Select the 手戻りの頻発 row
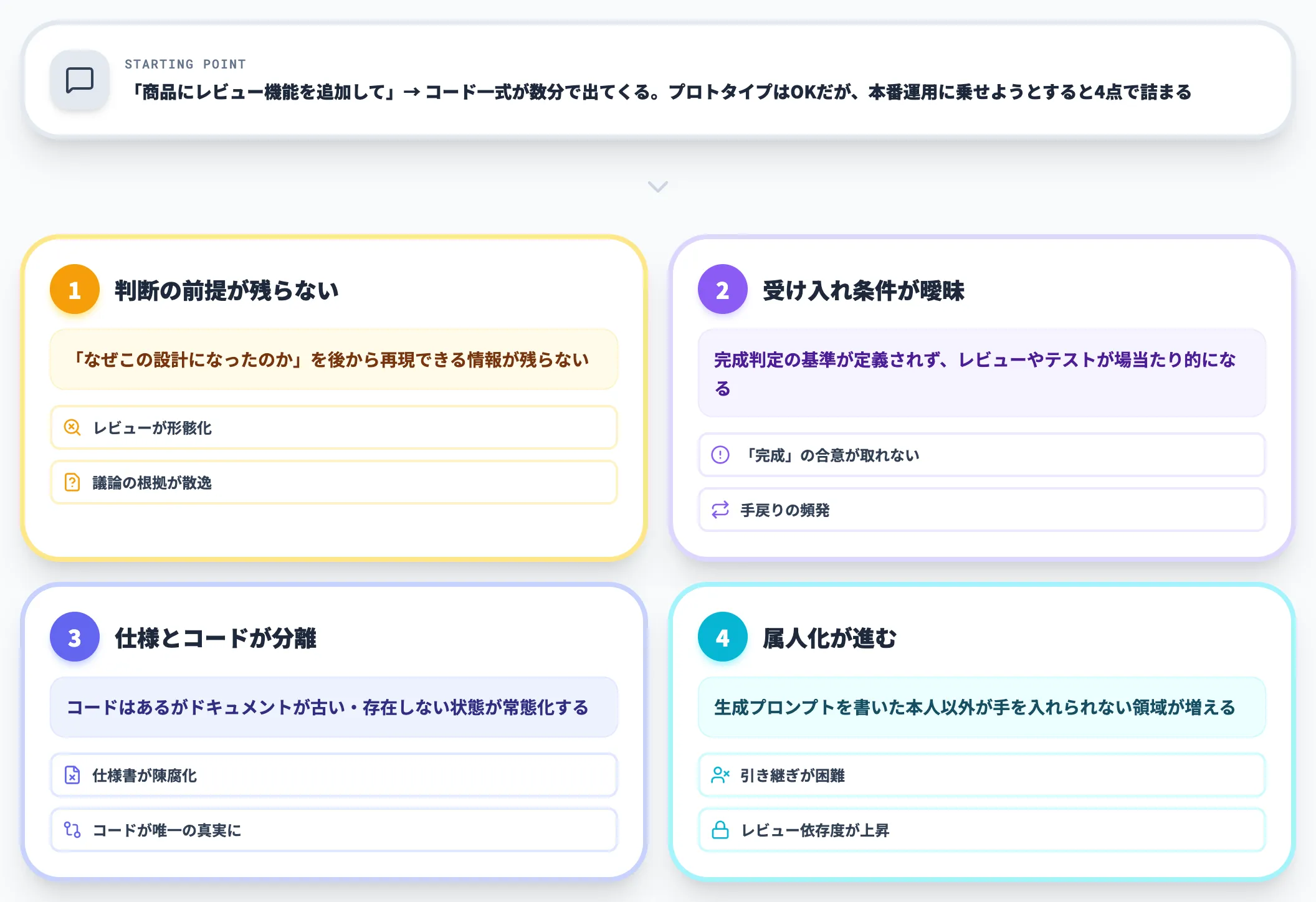The width and height of the screenshot is (1316, 902). point(982,510)
